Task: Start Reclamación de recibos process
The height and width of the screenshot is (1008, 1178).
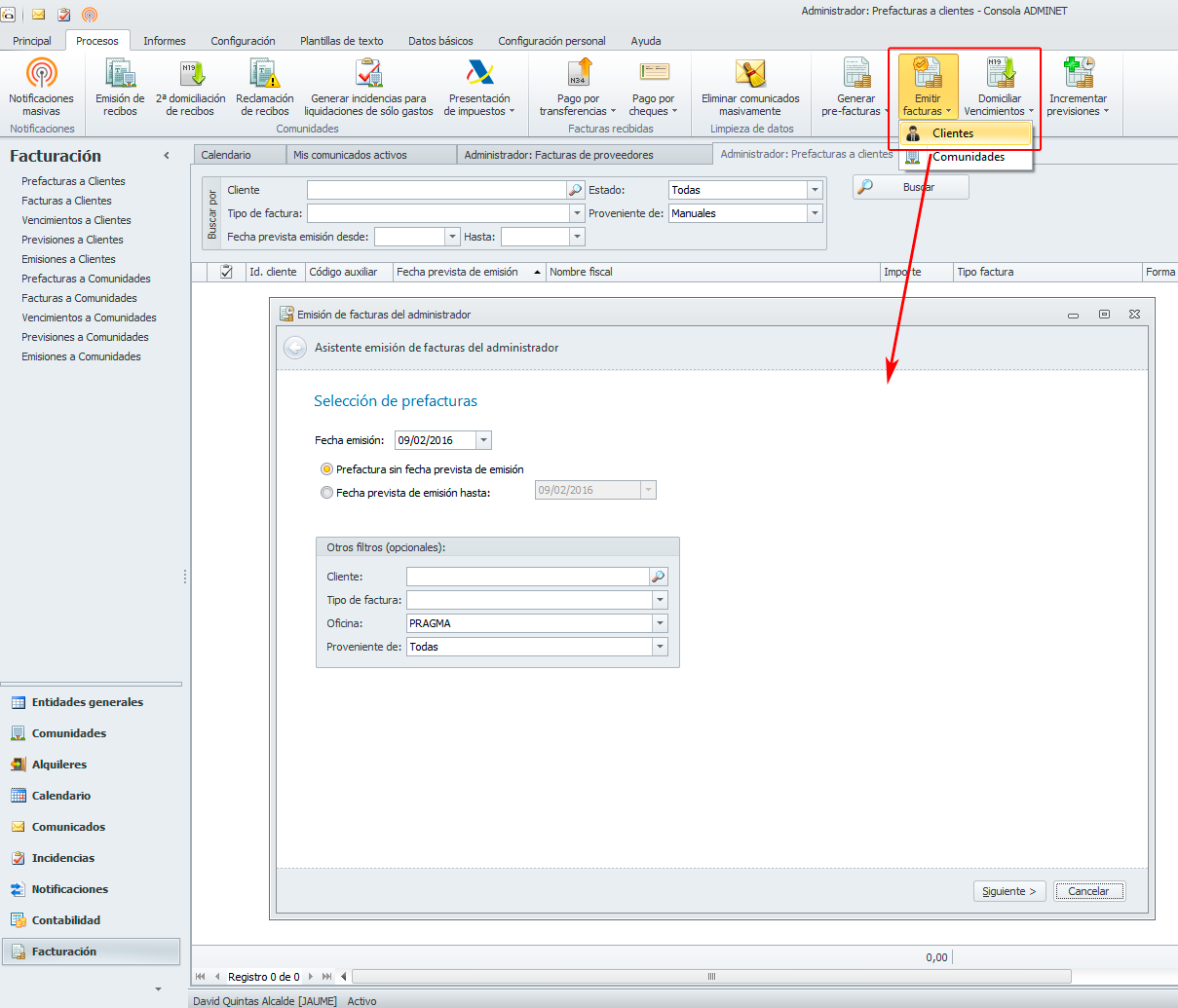Action: 264,86
